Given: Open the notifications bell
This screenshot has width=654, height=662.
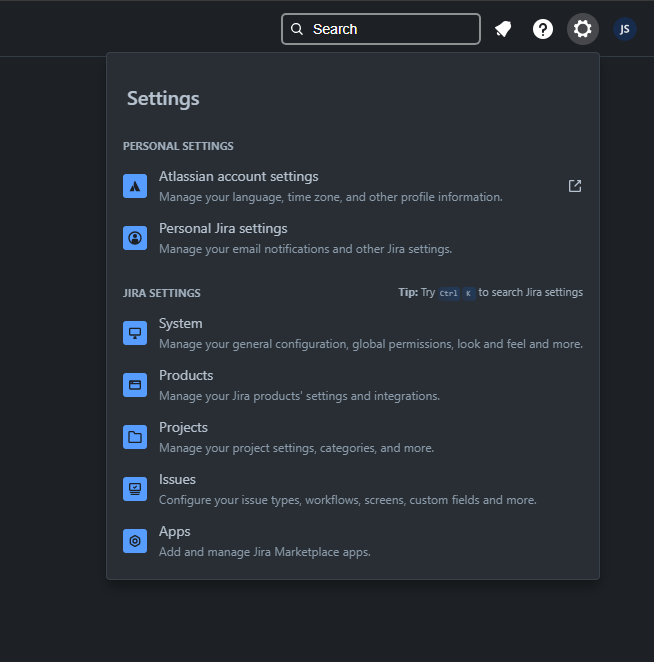Looking at the screenshot, I should [x=503, y=29].
